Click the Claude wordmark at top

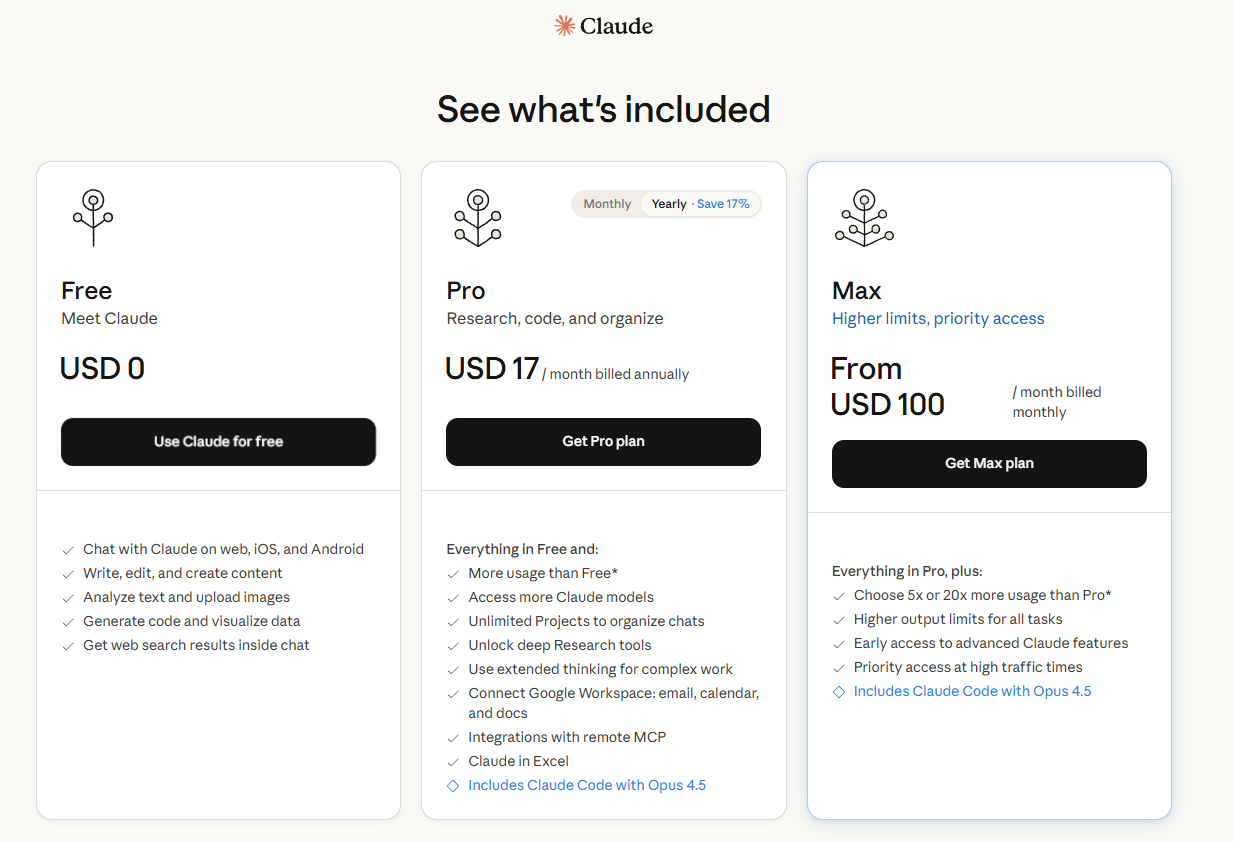(616, 26)
